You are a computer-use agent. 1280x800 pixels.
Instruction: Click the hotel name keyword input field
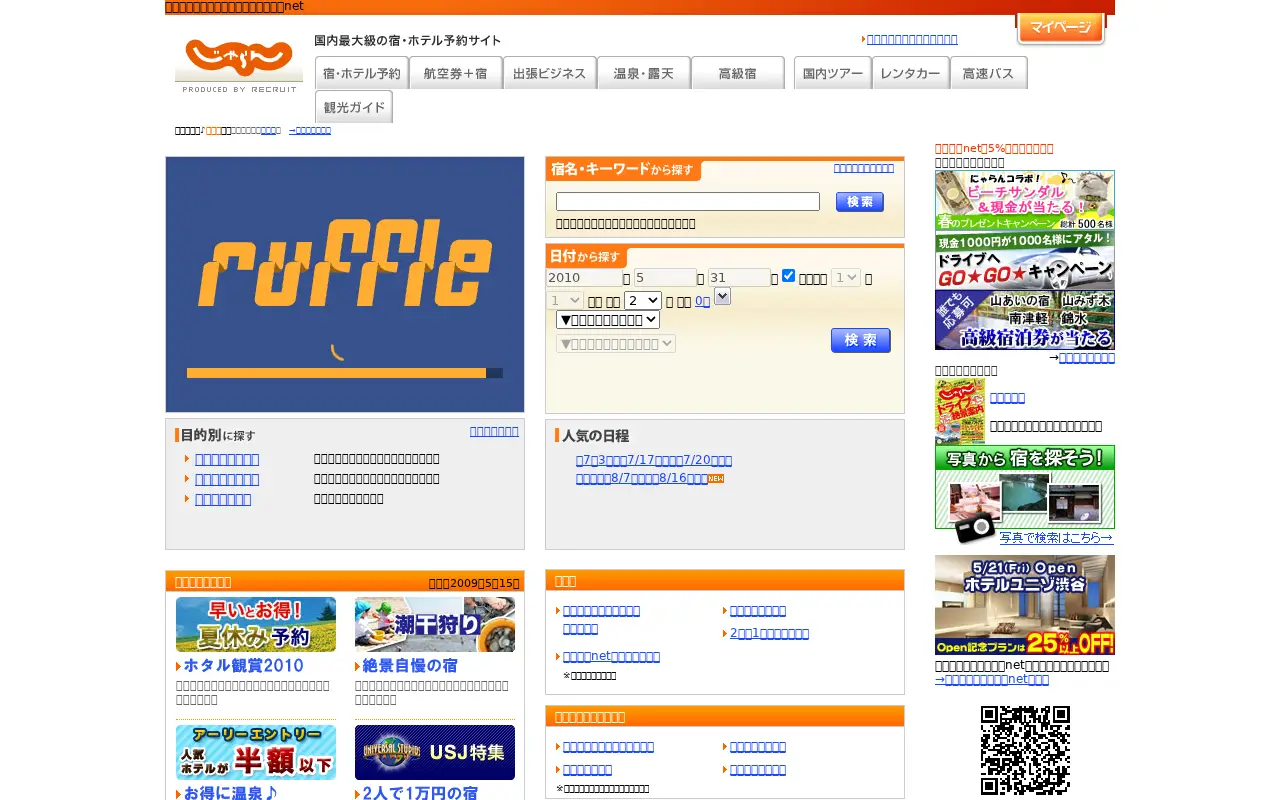pos(688,202)
